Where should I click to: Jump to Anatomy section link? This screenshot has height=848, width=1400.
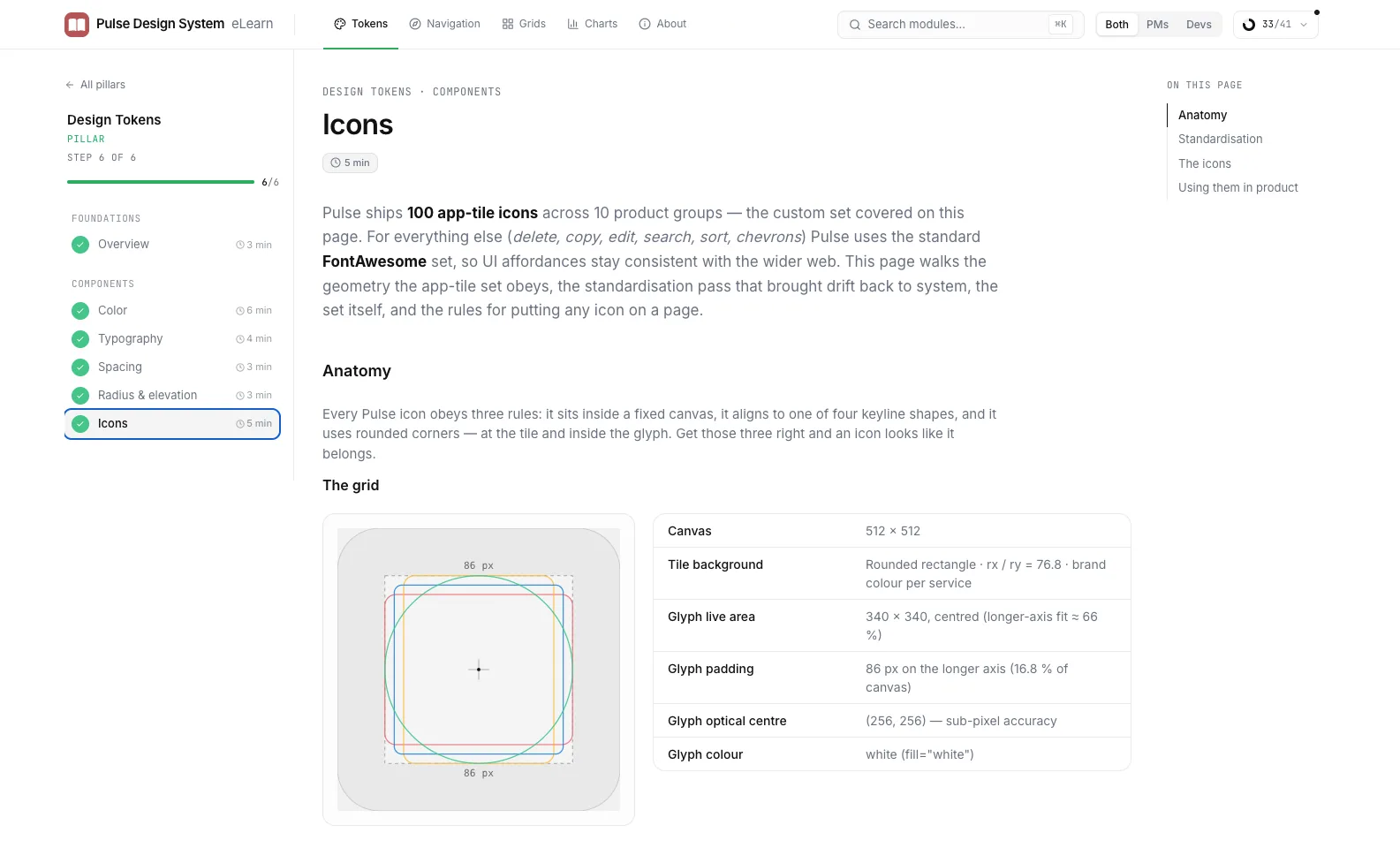(1202, 115)
